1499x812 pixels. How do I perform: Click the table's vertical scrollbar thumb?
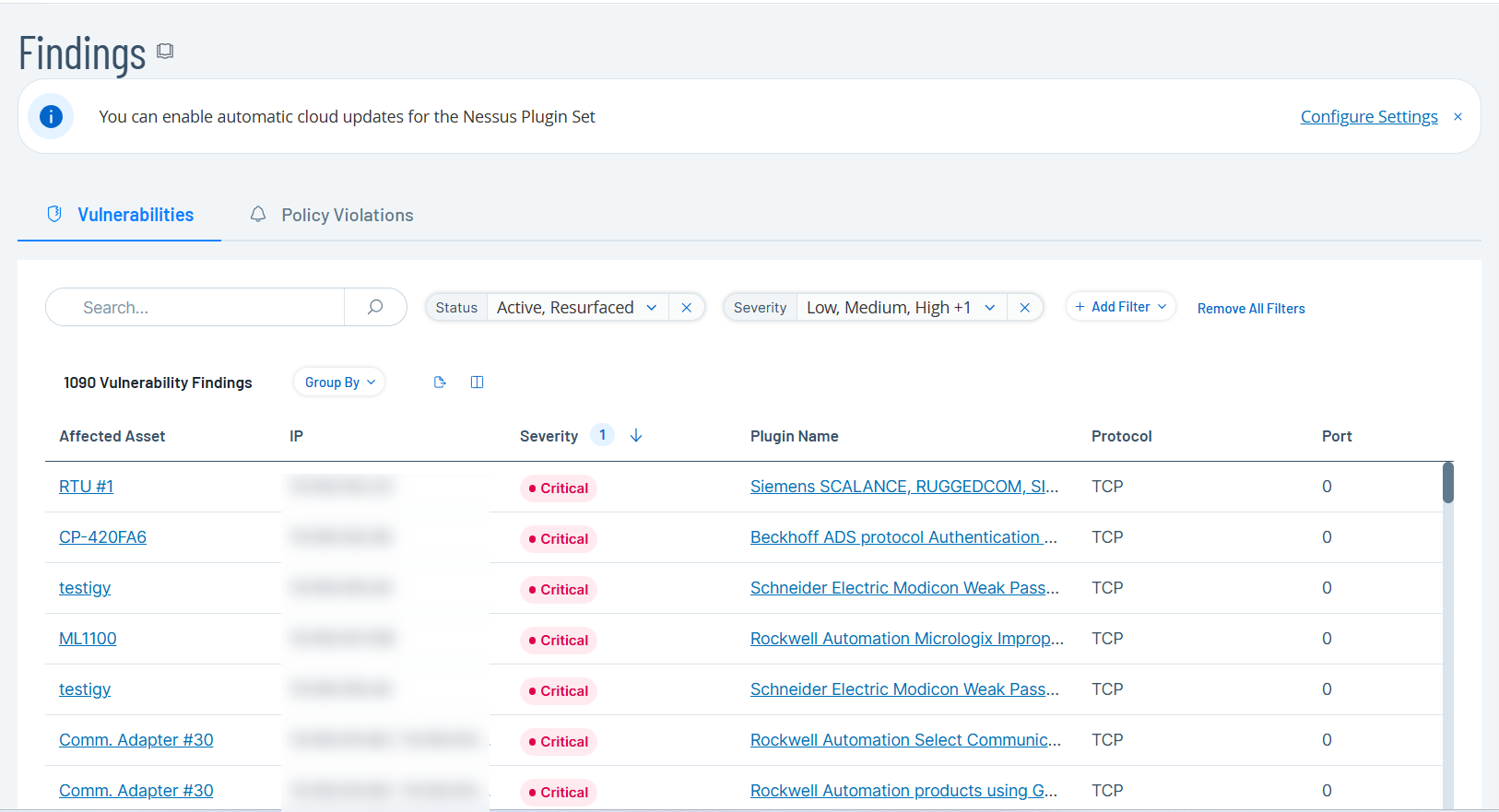point(1447,483)
